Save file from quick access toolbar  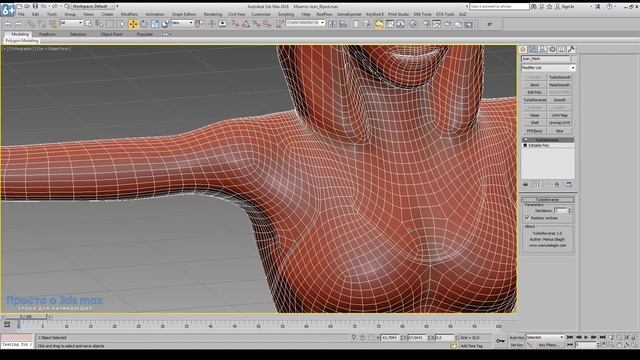click(35, 6)
